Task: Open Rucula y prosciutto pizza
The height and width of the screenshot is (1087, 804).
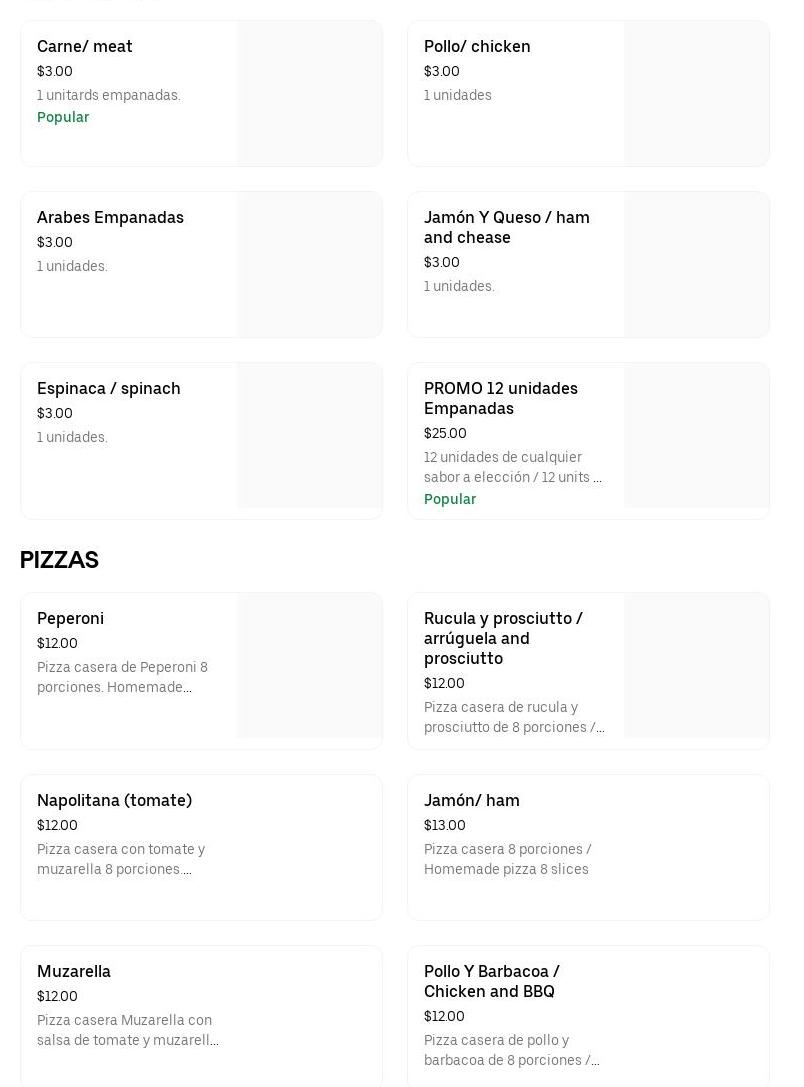Action: (x=503, y=639)
